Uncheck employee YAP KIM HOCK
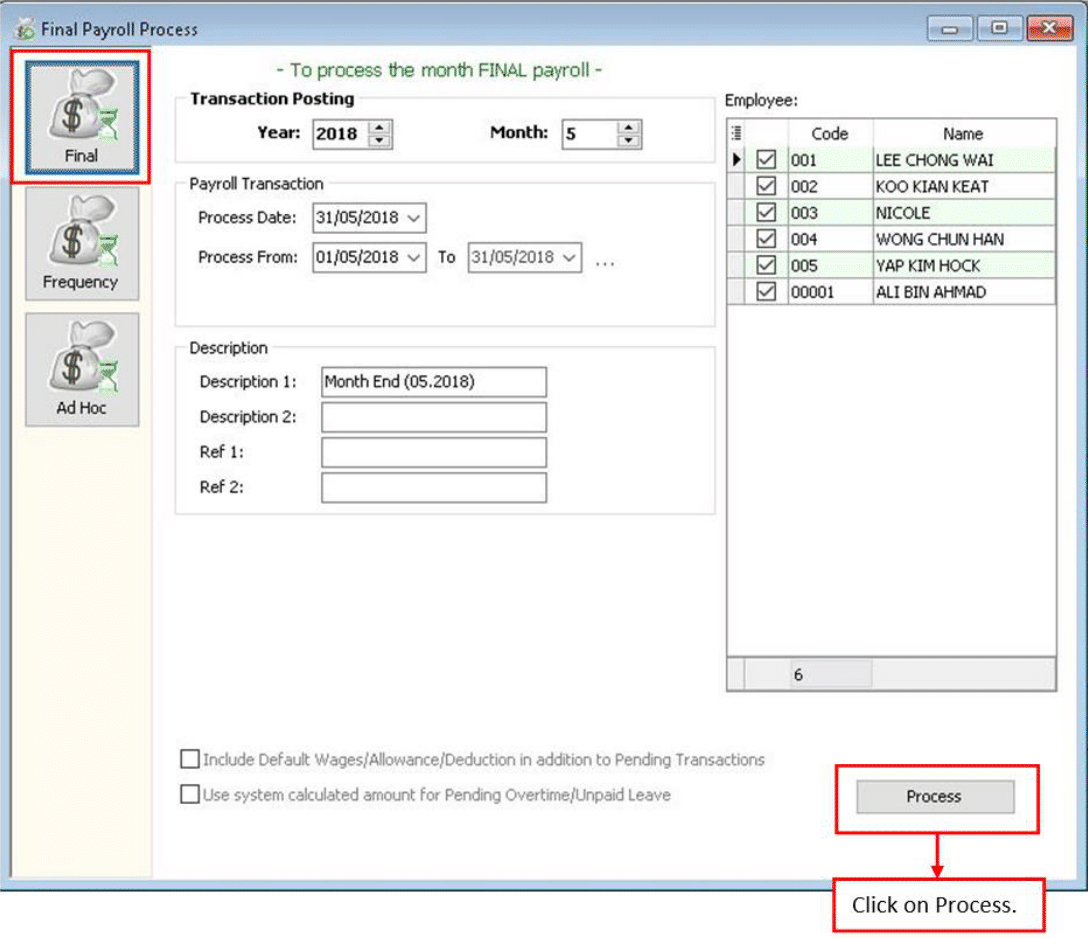 click(x=767, y=265)
